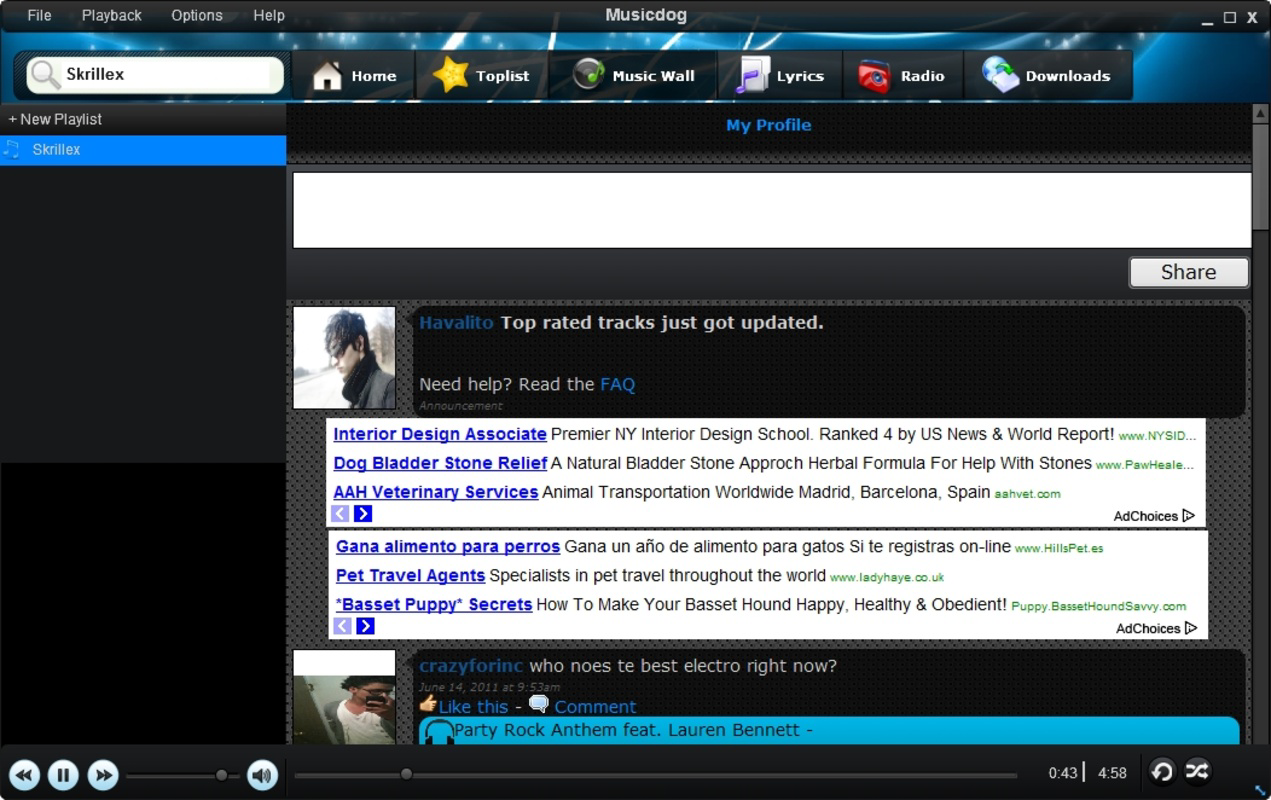The height and width of the screenshot is (800, 1271).
Task: Open Gana alimento para perros ad
Action: 448,546
